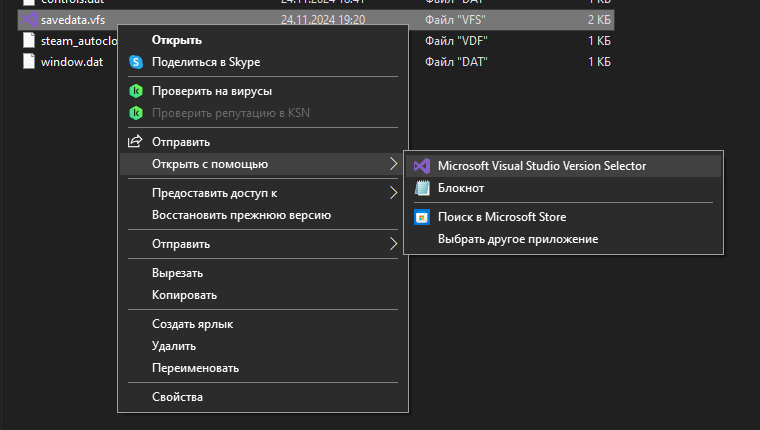
Task: Click 'Файл "DAT"' type cell of window.dat
Action: click(x=456, y=62)
